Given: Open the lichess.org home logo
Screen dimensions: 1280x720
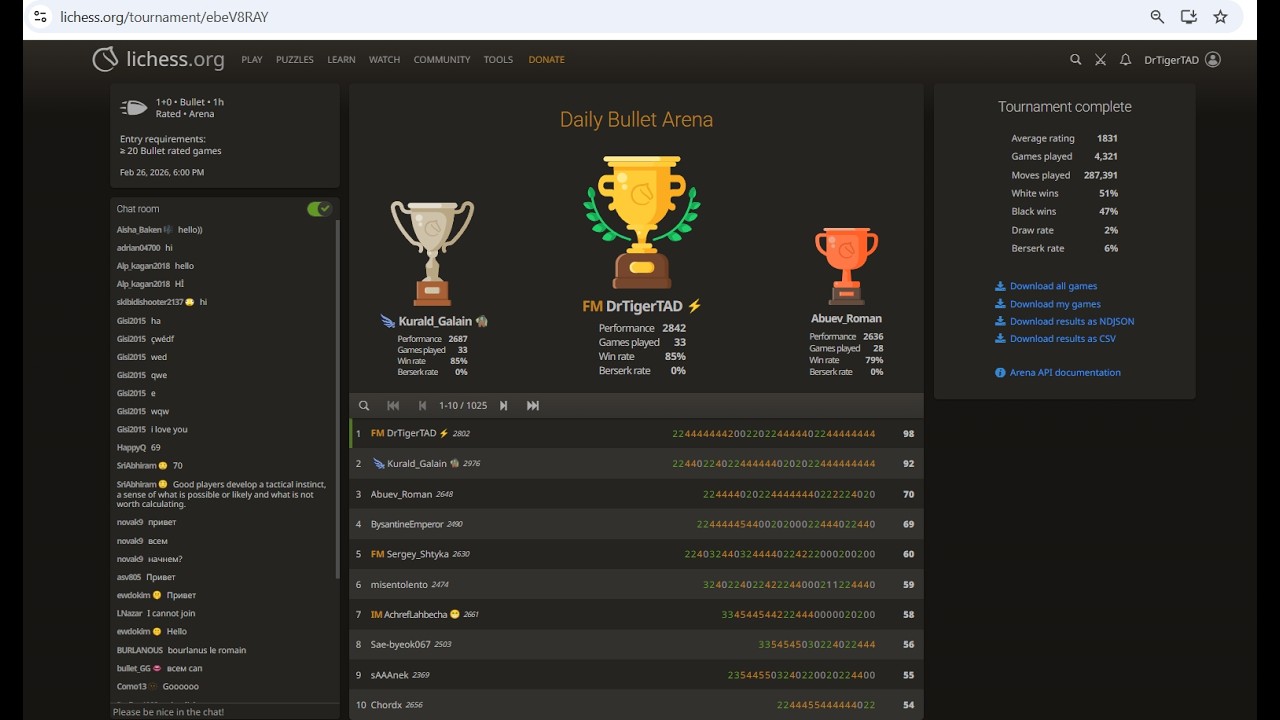Looking at the screenshot, I should [158, 59].
